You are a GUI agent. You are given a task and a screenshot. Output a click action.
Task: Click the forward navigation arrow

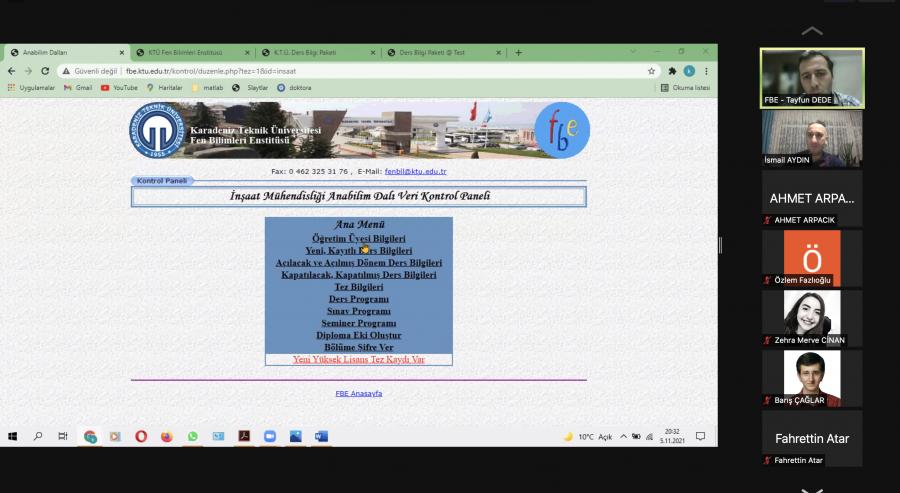(28, 71)
